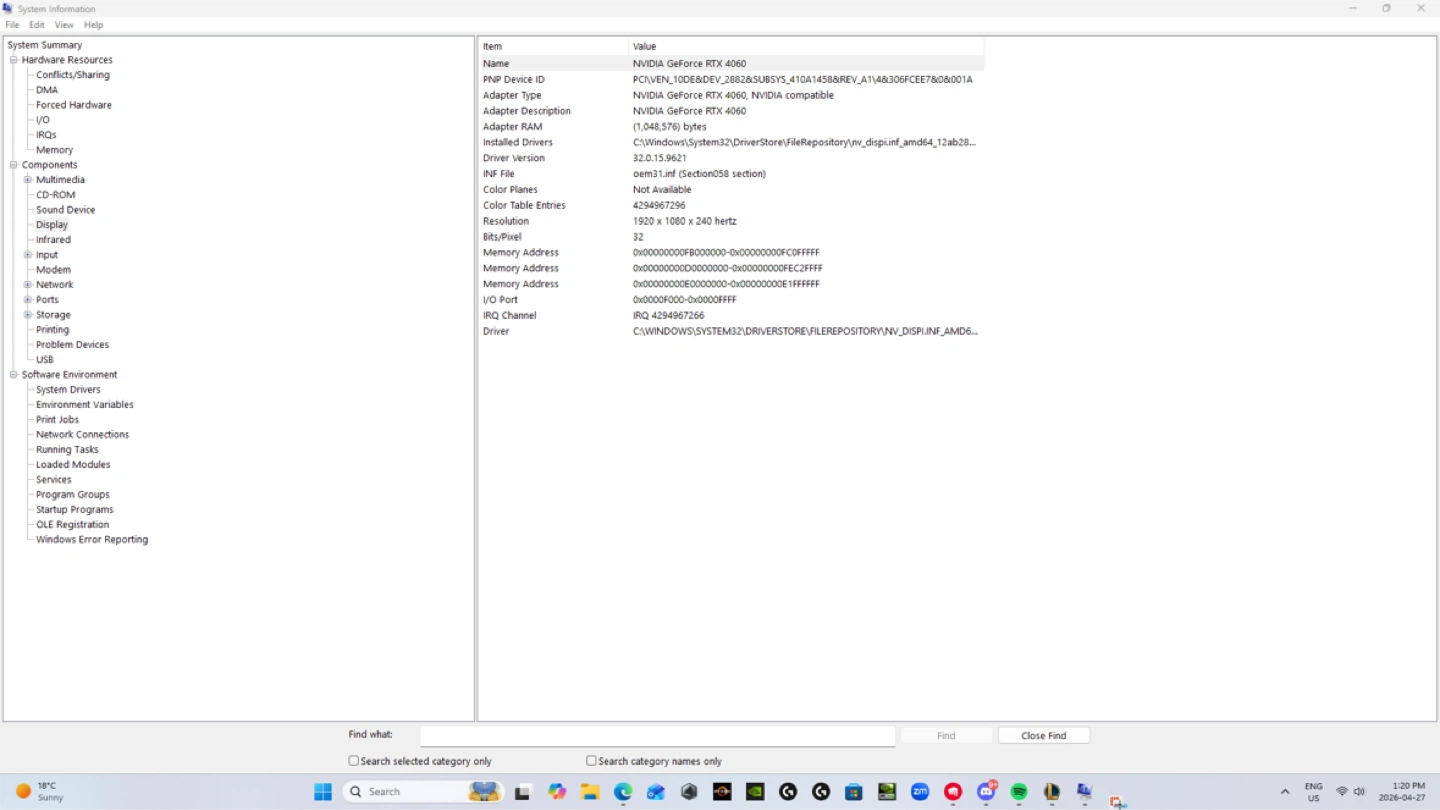
Task: Select Problem Devices tree item
Action: (73, 345)
